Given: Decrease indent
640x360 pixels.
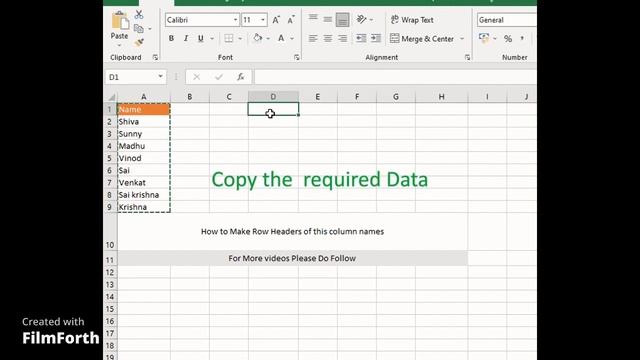Looking at the screenshot, I should (361, 38).
